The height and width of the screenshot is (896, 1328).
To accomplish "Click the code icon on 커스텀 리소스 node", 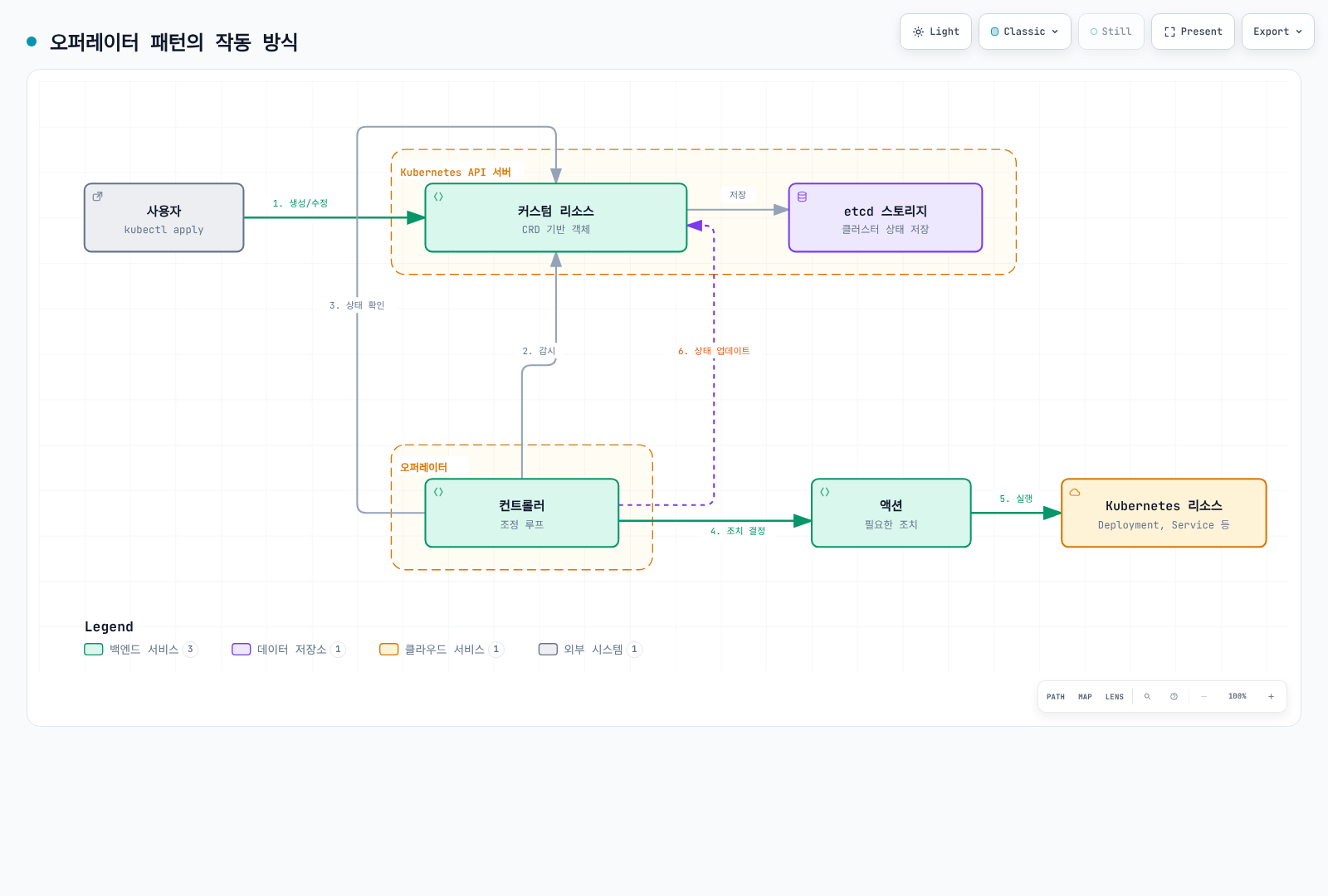I will click(438, 197).
